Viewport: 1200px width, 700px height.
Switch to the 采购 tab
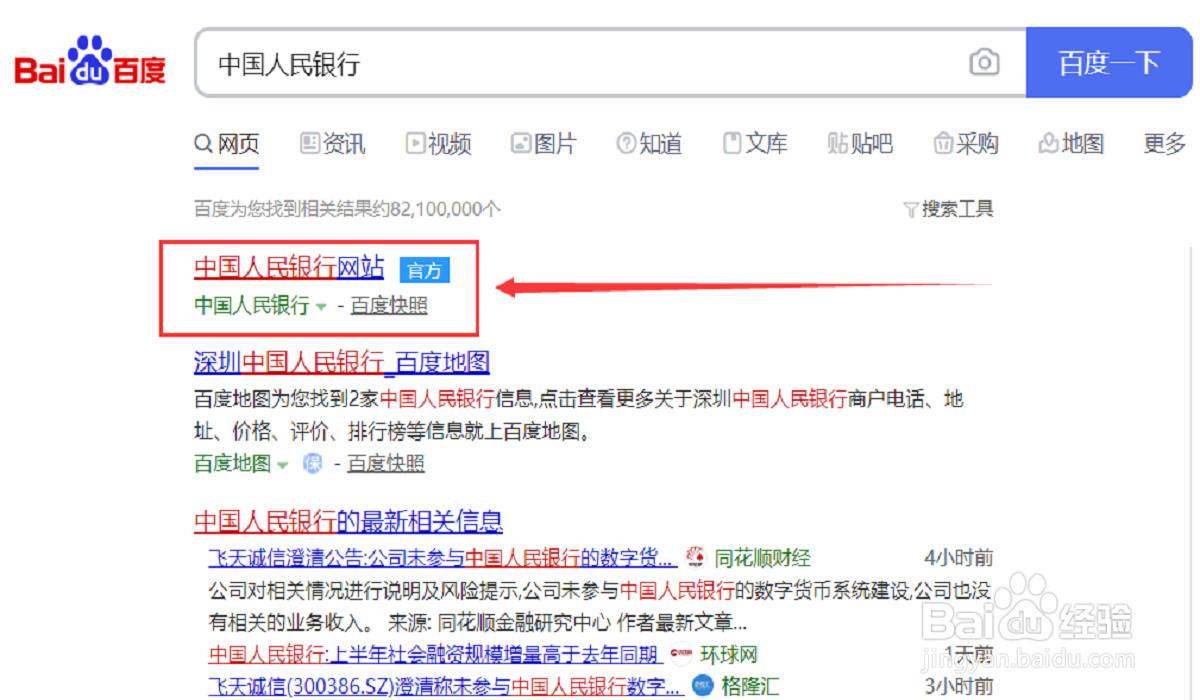[x=966, y=144]
